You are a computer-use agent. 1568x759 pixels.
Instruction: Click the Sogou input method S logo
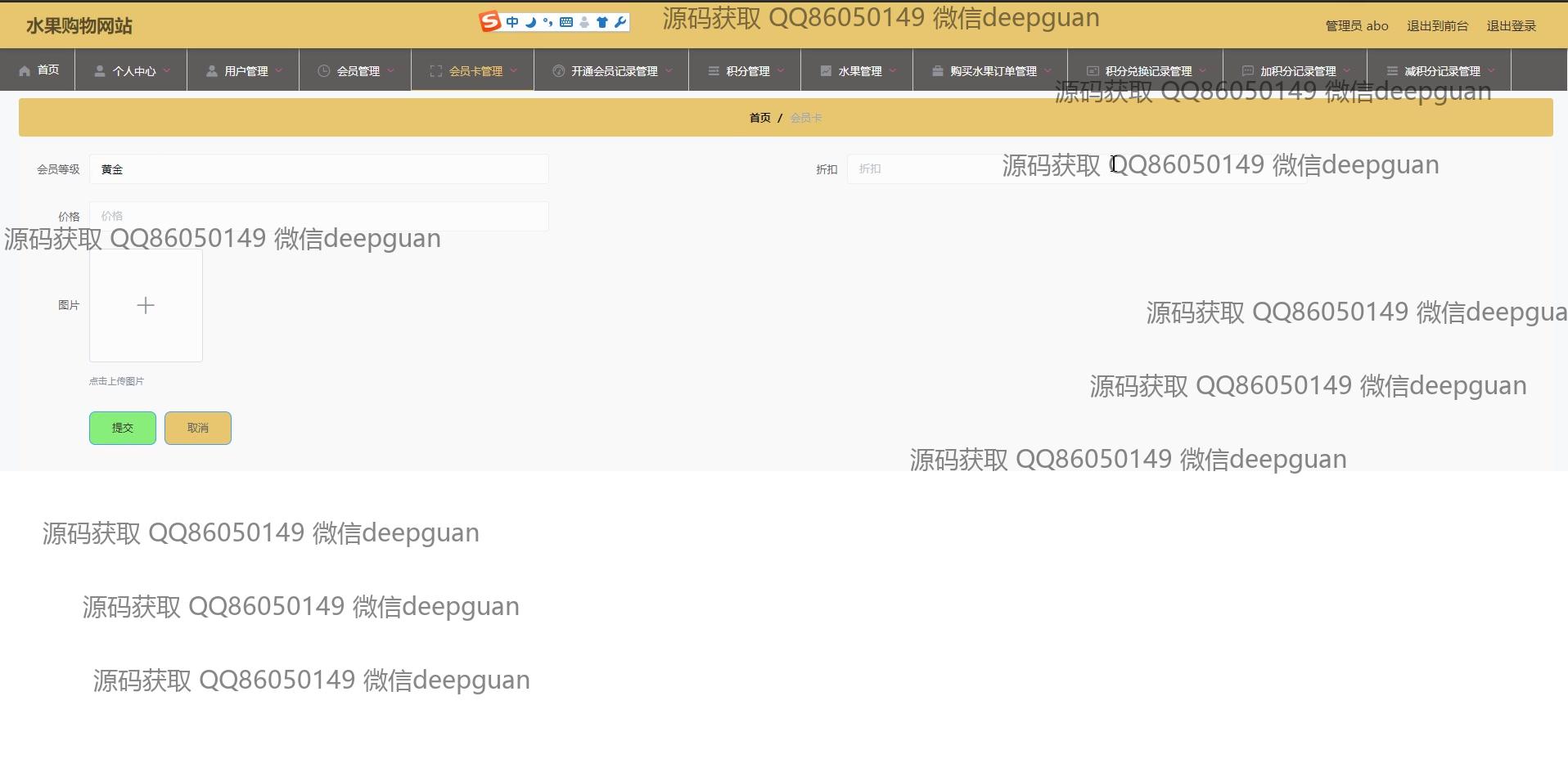coord(489,22)
